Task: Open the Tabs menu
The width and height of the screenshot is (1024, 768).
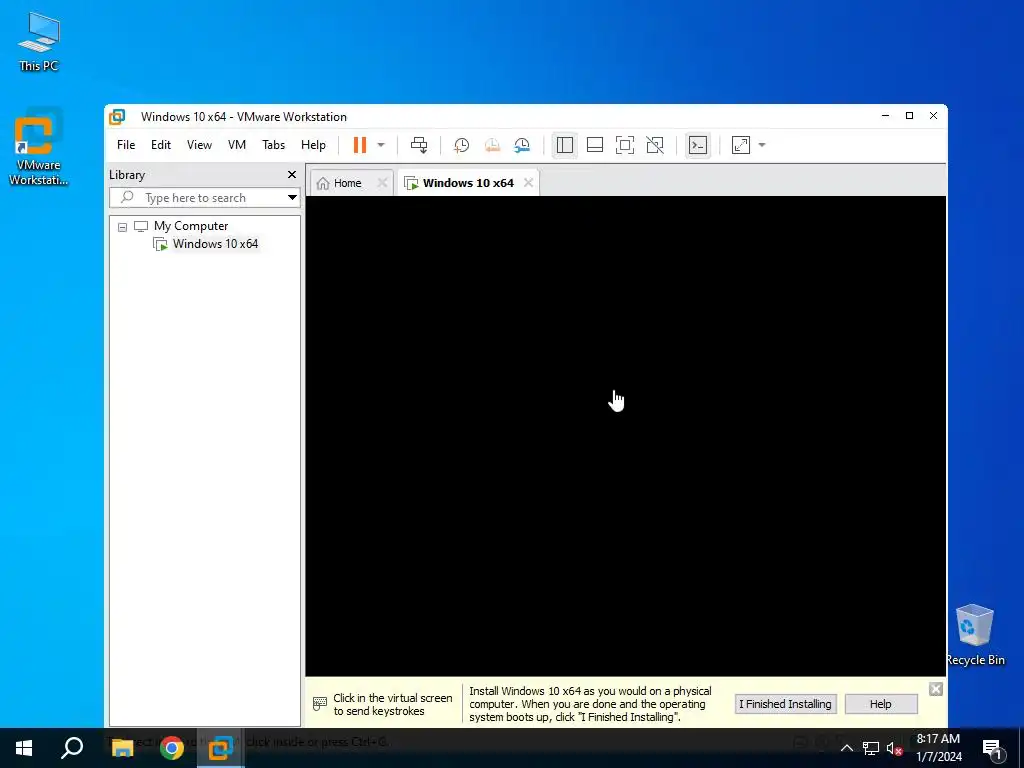Action: click(x=274, y=145)
